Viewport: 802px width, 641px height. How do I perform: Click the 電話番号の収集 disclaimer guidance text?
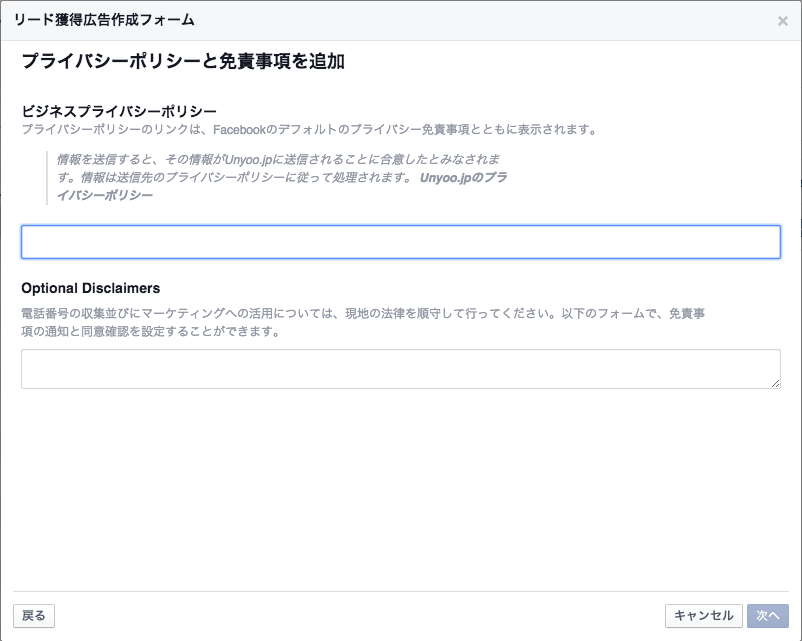coord(363,313)
